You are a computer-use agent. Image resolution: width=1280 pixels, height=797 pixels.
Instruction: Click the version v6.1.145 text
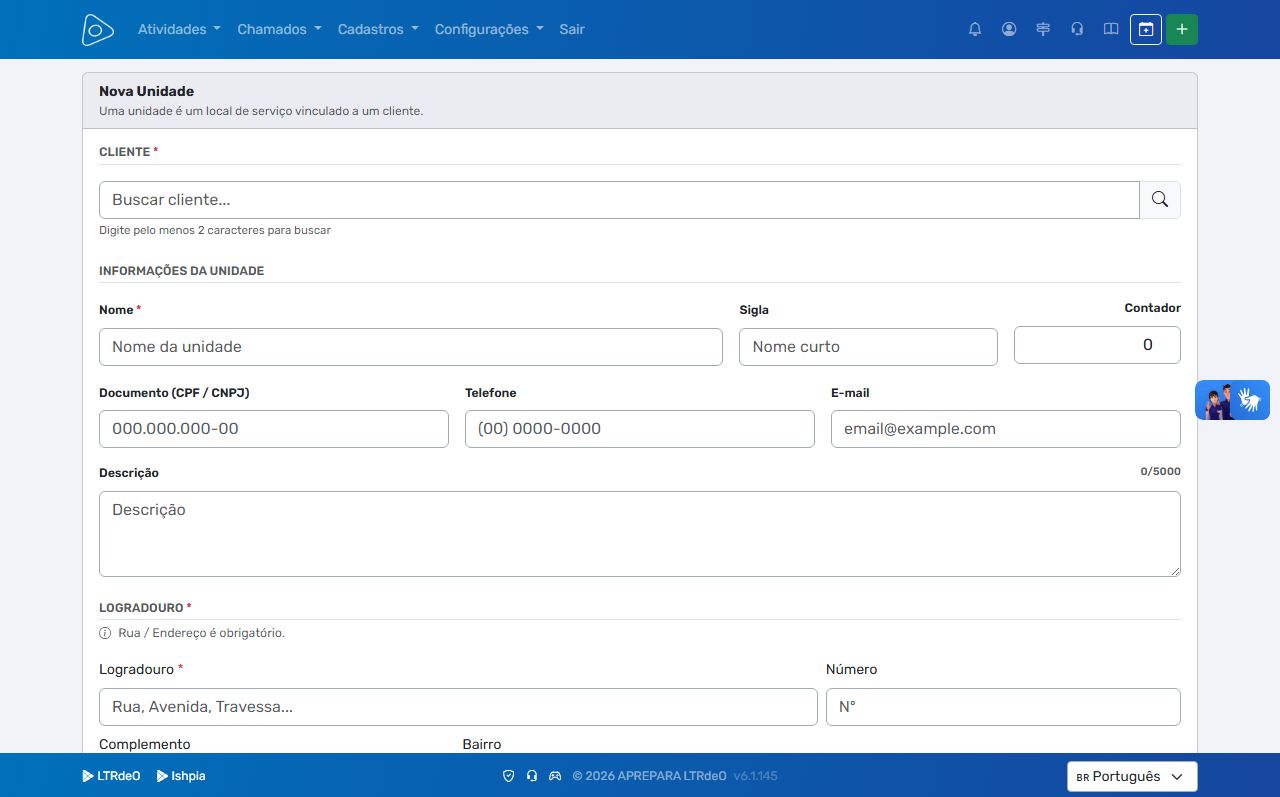click(x=756, y=776)
